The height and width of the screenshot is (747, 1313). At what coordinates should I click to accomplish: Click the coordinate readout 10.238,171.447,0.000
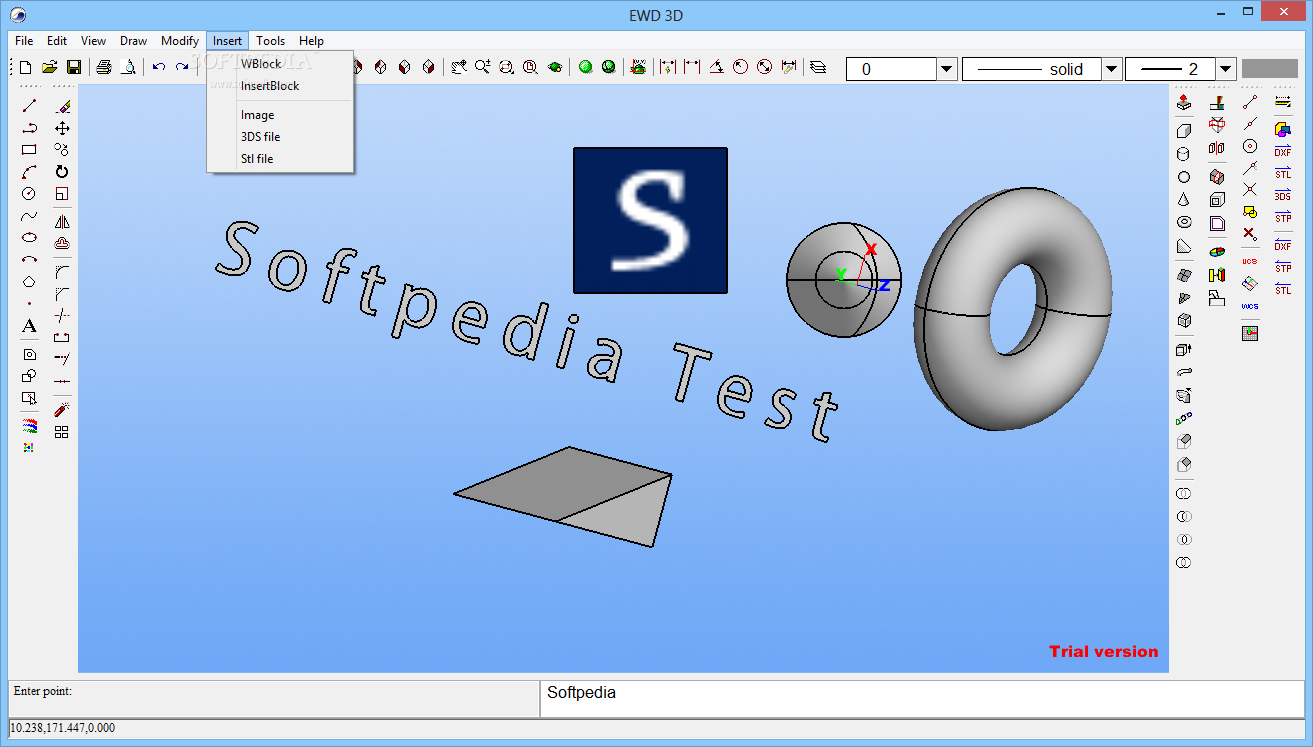[62, 728]
